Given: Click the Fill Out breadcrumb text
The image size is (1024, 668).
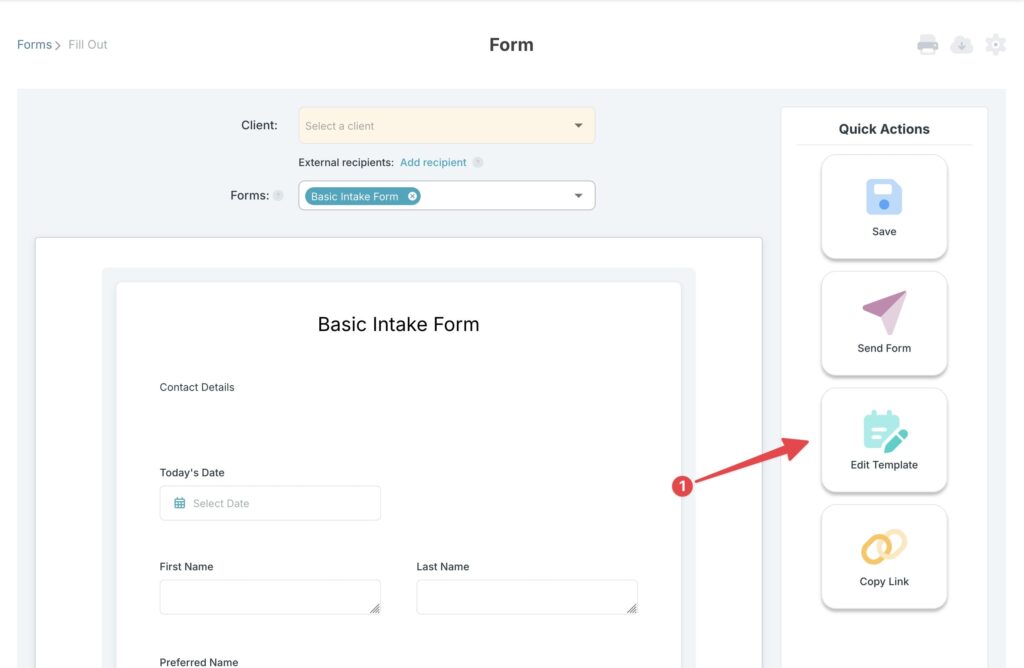Looking at the screenshot, I should (88, 44).
